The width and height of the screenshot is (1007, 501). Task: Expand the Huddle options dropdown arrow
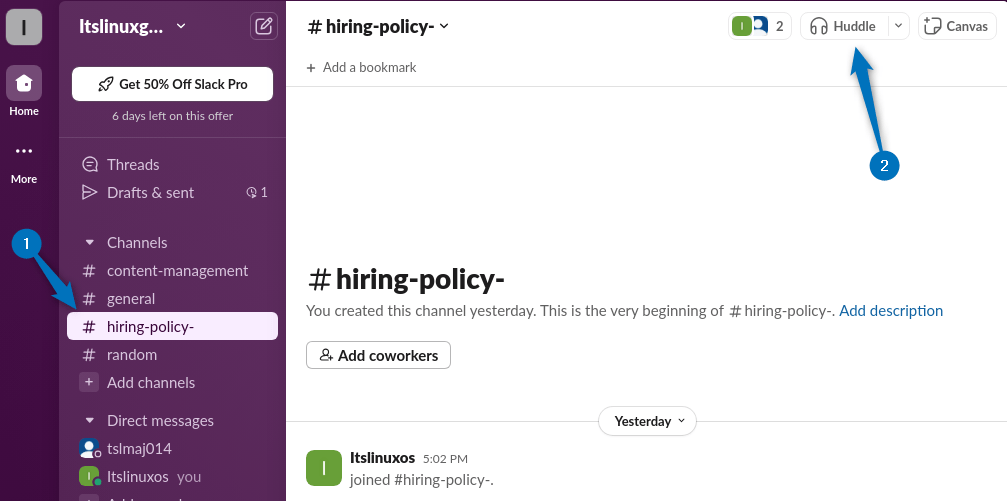[897, 27]
